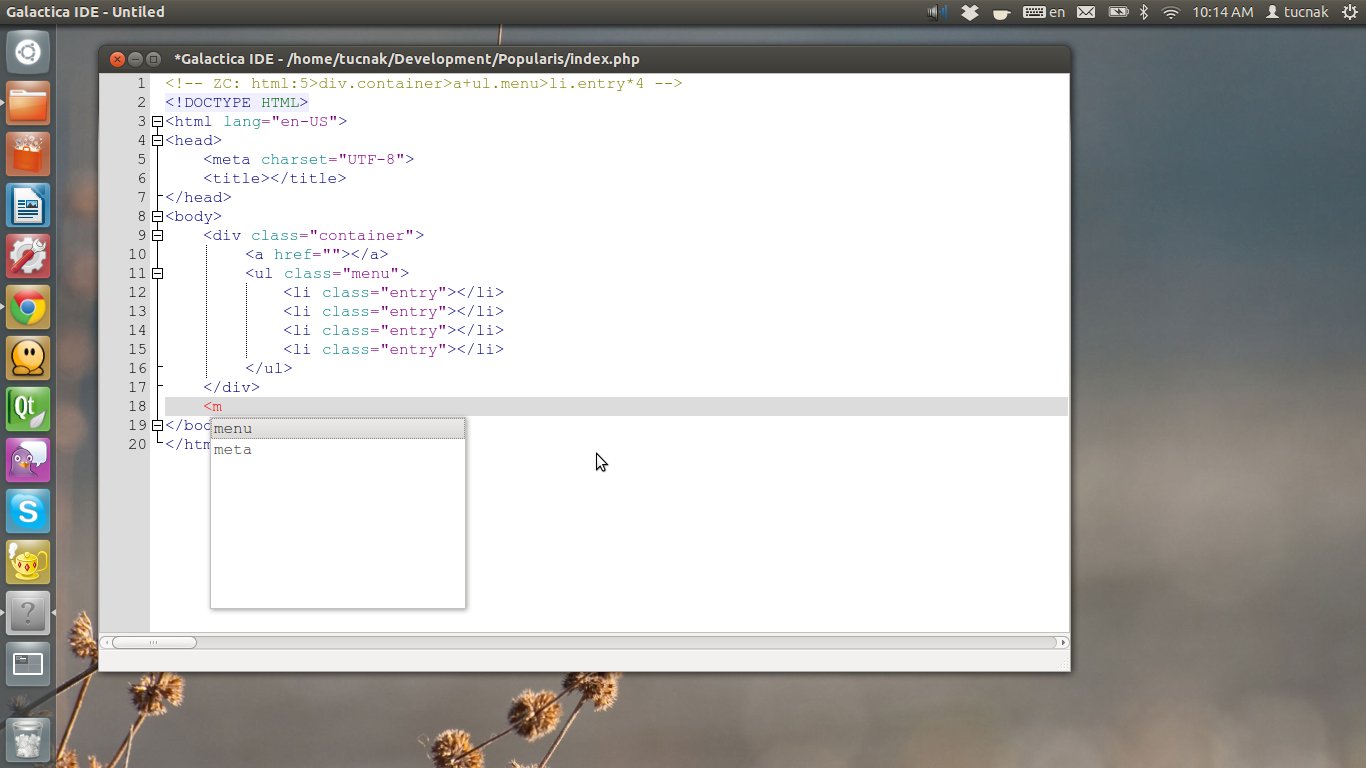Open the keyboard layout en indicator
The height and width of the screenshot is (768, 1366).
1044,12
